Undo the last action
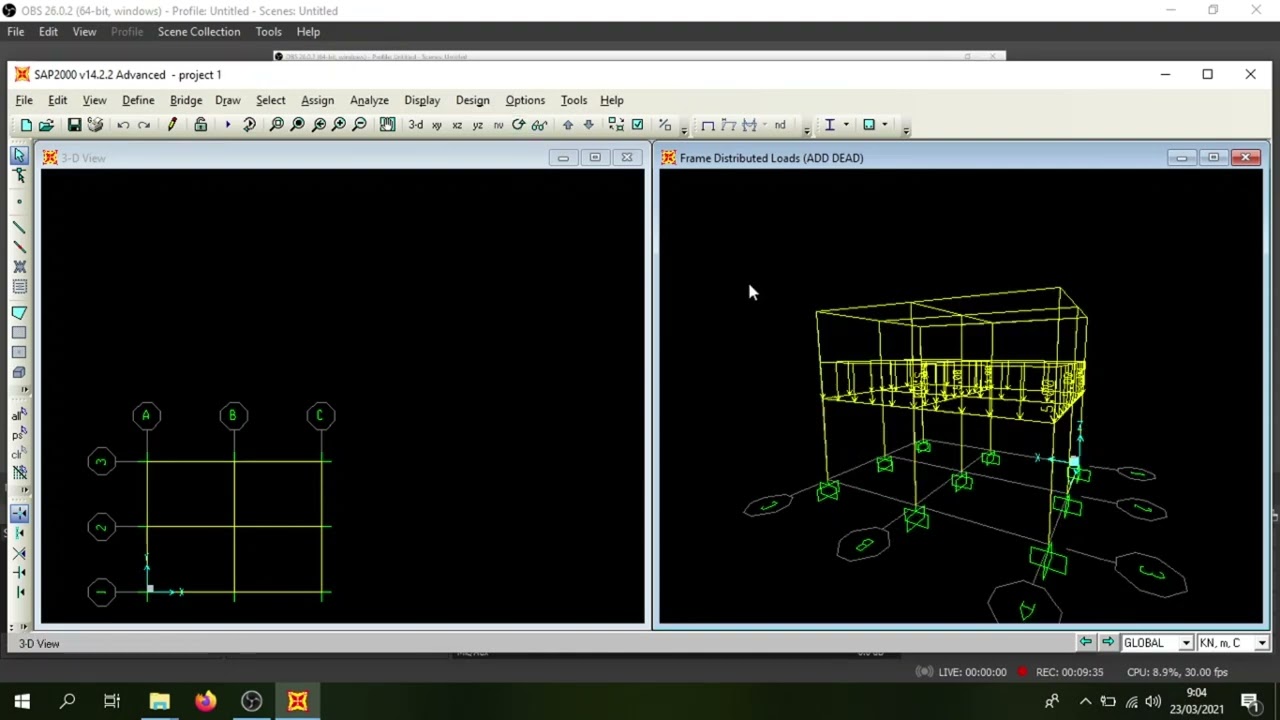 point(123,125)
